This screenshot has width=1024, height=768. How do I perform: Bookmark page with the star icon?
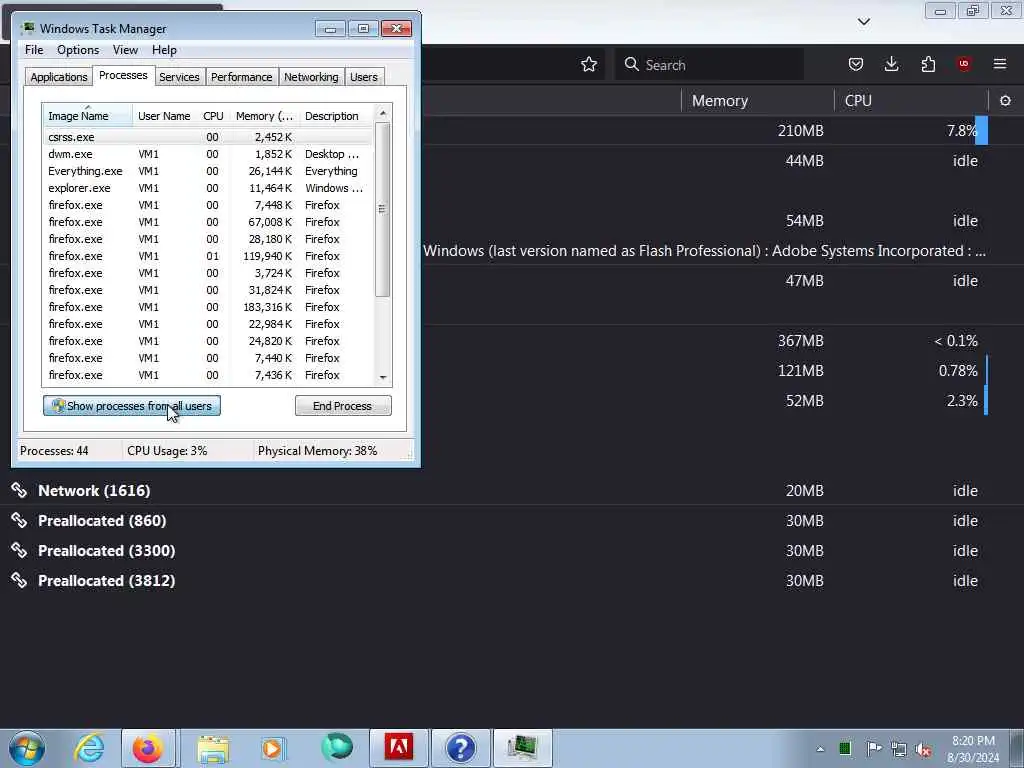(x=588, y=64)
